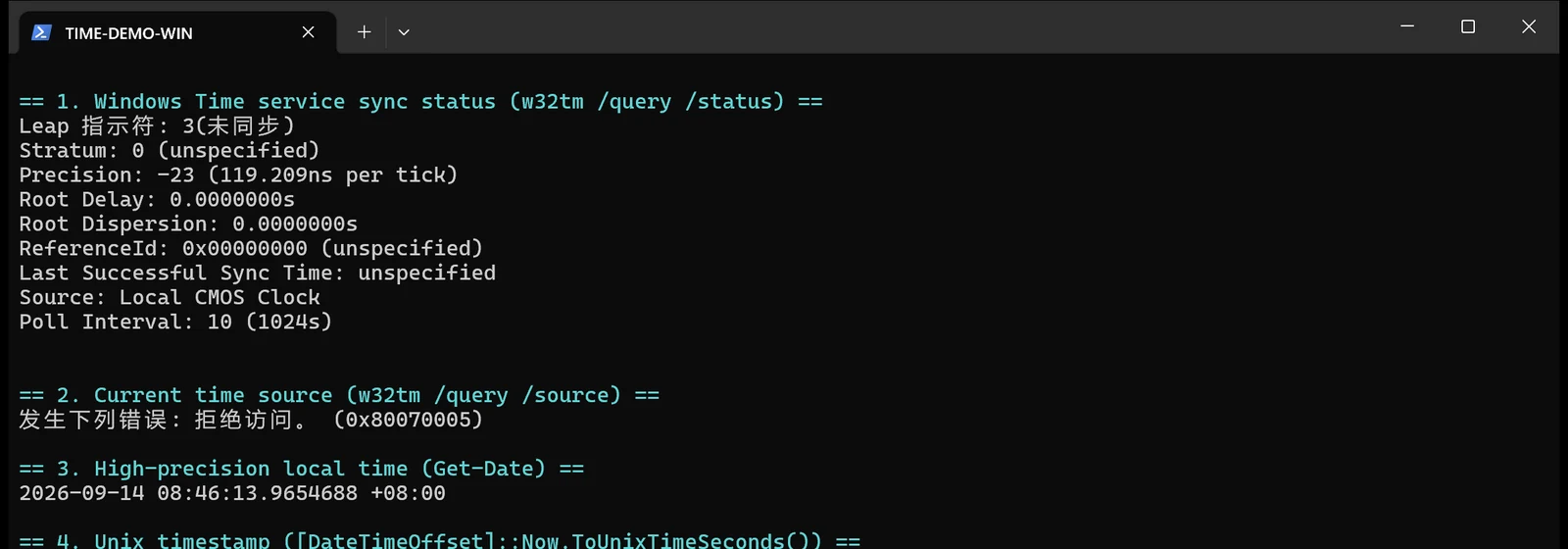Expand the new tab profile dropdown chevron
Viewport: 1568px width, 549px height.
pyautogui.click(x=404, y=32)
